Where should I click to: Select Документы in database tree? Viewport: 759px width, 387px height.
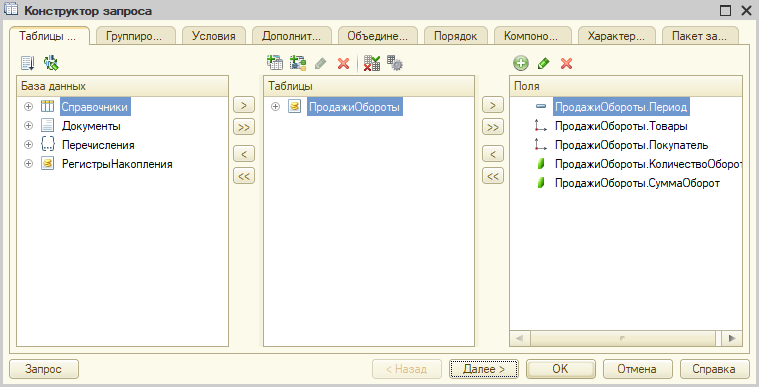pos(91,126)
